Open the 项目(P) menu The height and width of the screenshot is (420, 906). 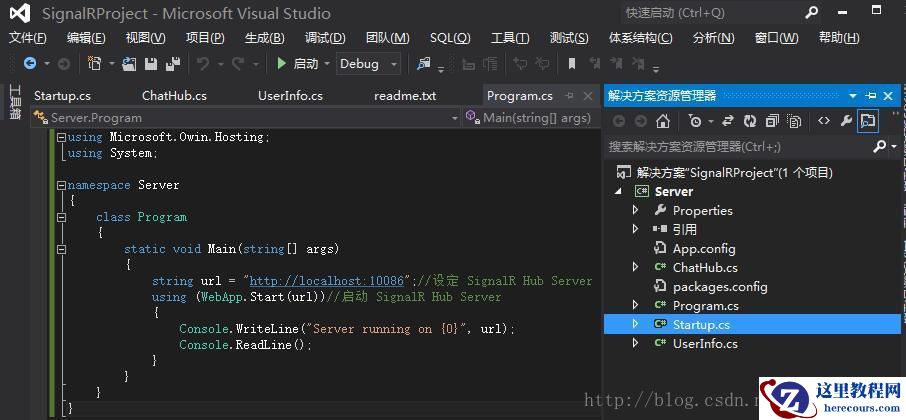[205, 38]
